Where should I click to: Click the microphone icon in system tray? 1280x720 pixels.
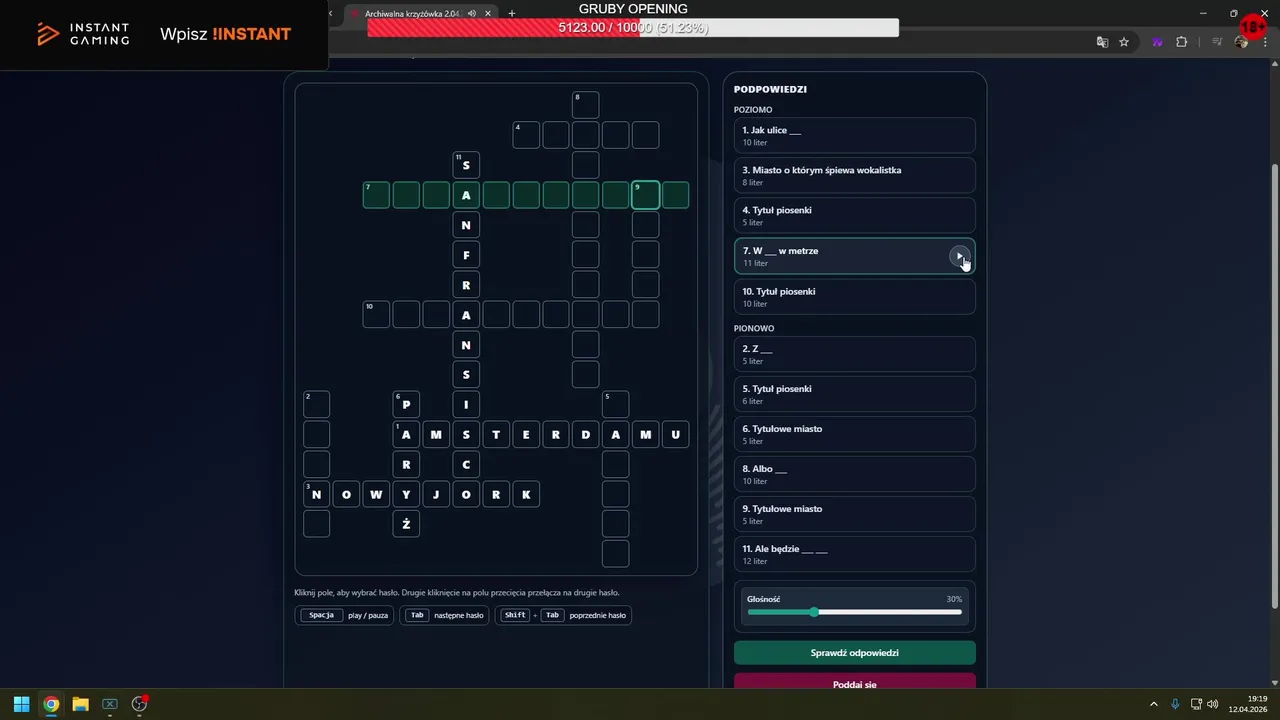[1175, 704]
